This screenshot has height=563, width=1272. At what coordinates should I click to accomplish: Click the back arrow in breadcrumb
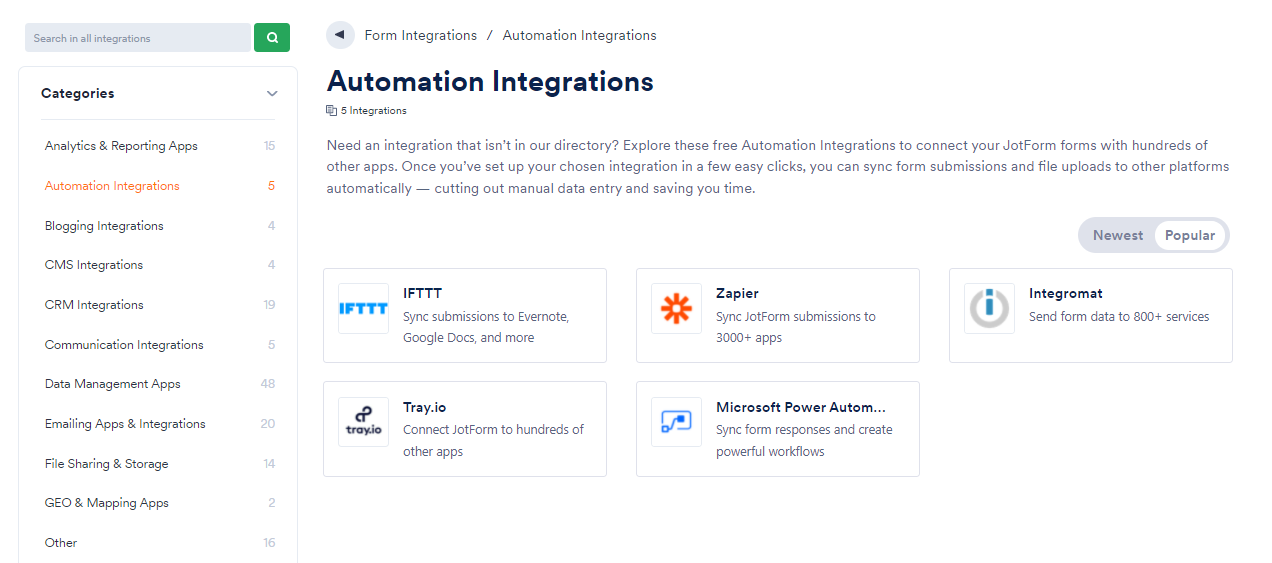(x=340, y=35)
